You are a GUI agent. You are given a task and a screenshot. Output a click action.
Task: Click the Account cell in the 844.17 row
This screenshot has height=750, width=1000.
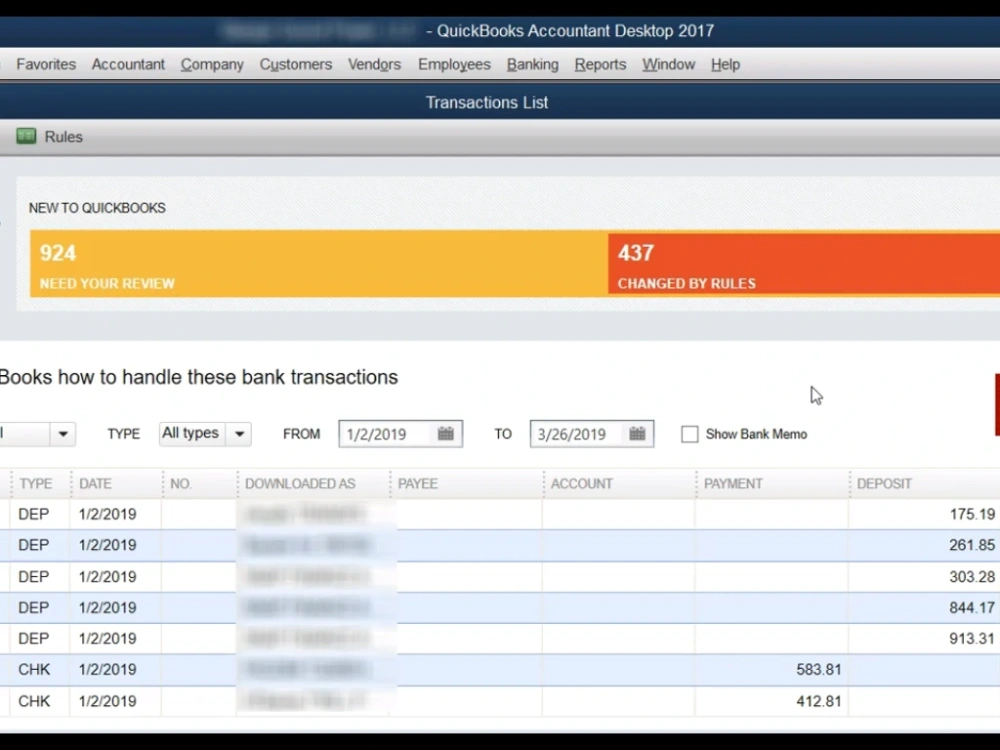619,608
